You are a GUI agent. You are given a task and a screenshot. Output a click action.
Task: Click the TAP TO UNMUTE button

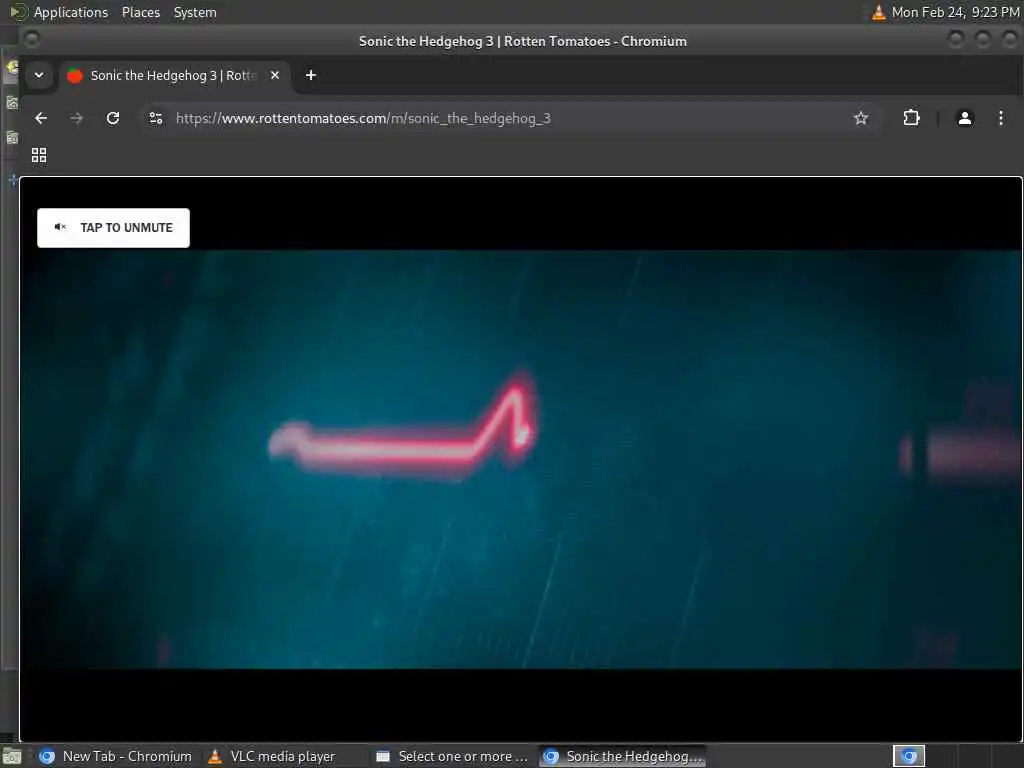pos(113,227)
